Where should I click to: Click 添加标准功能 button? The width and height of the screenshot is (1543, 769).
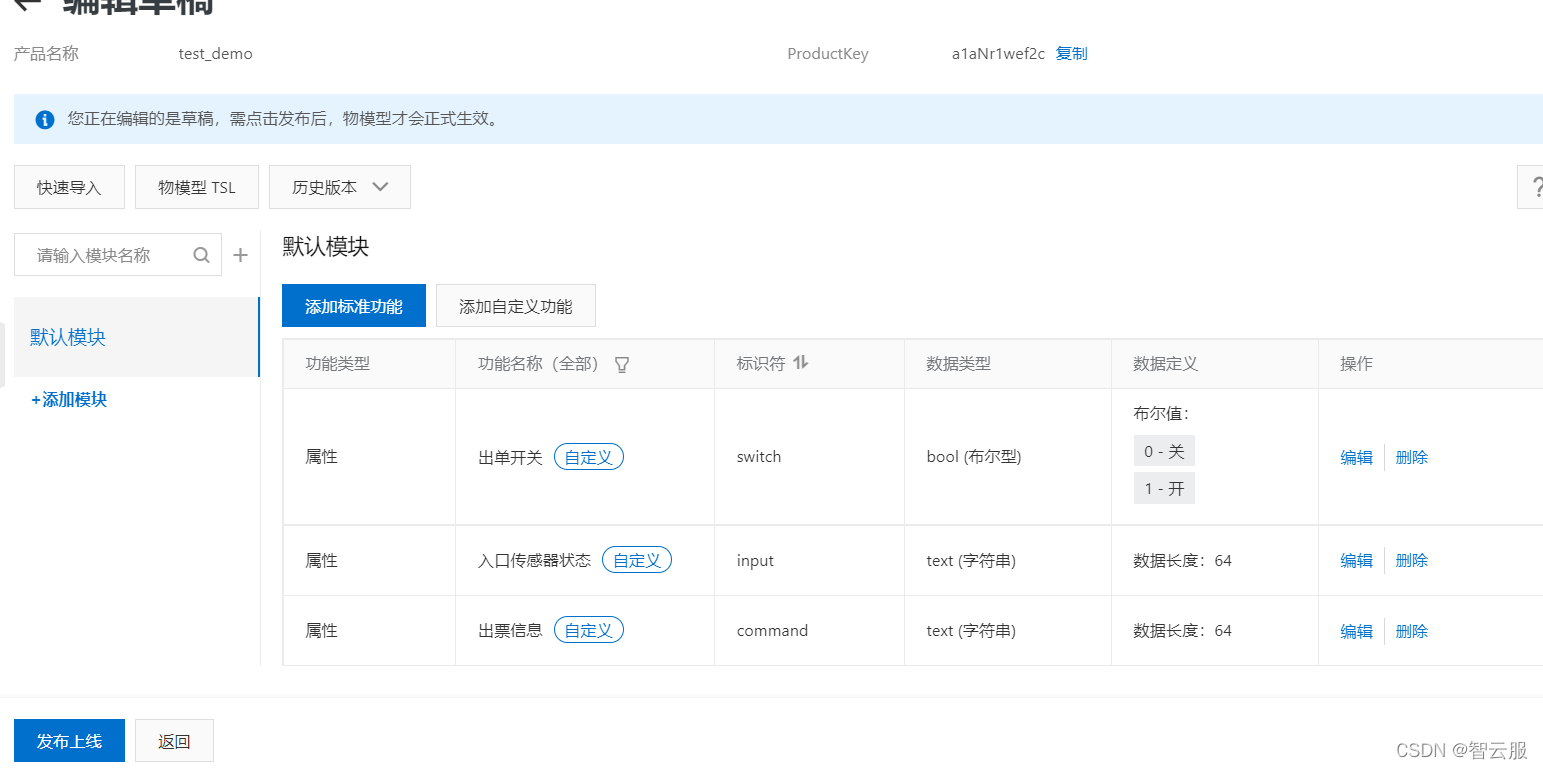pos(354,306)
